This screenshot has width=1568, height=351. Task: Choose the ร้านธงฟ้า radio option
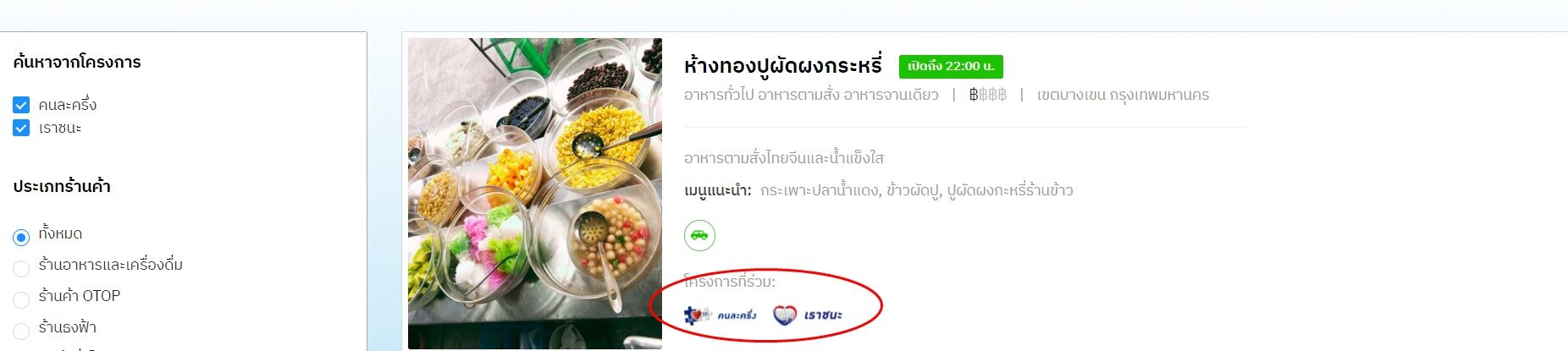click(x=21, y=331)
